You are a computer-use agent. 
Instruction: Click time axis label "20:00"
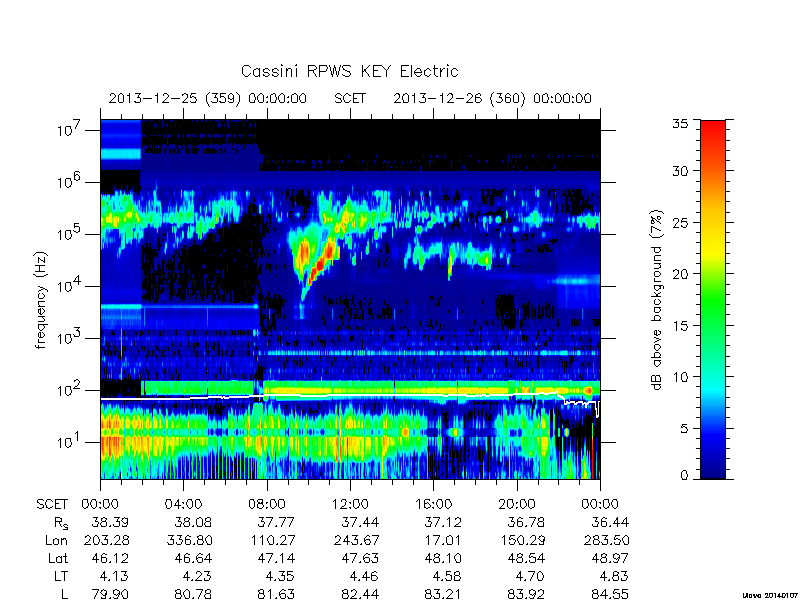point(517,504)
